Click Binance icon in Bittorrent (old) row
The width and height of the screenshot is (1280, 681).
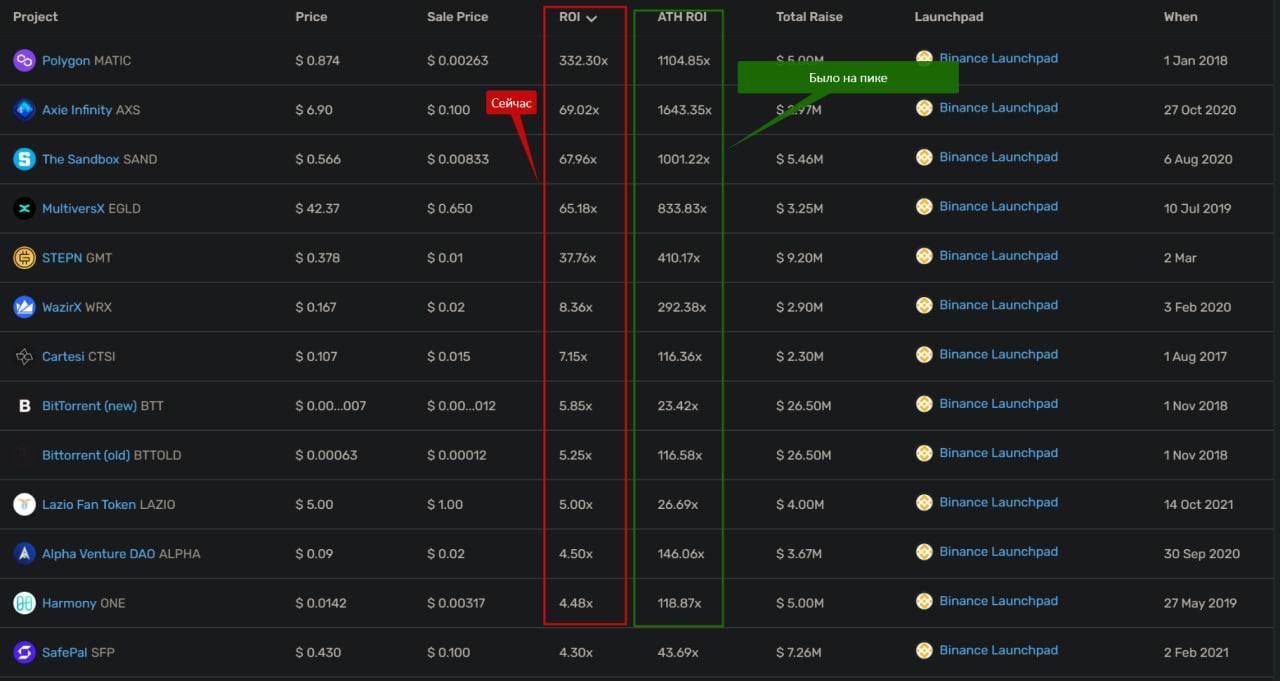[924, 453]
